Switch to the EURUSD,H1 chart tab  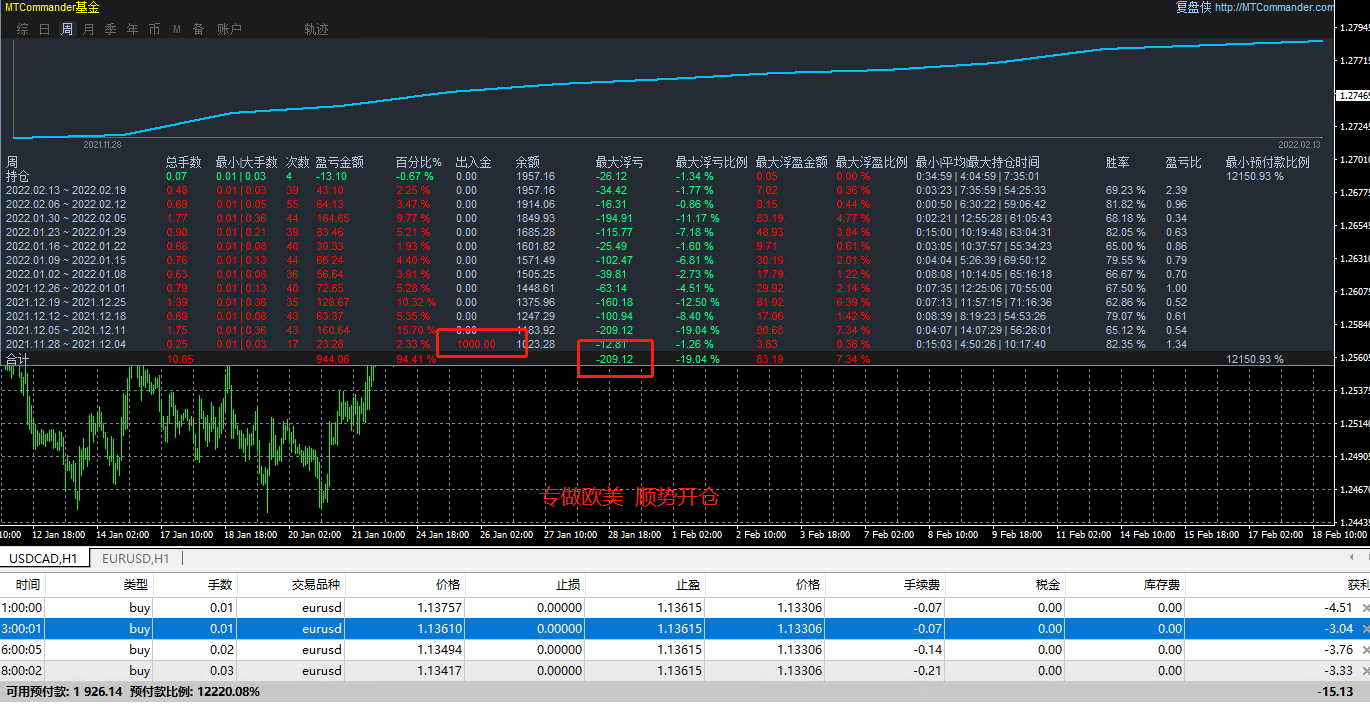[135, 558]
